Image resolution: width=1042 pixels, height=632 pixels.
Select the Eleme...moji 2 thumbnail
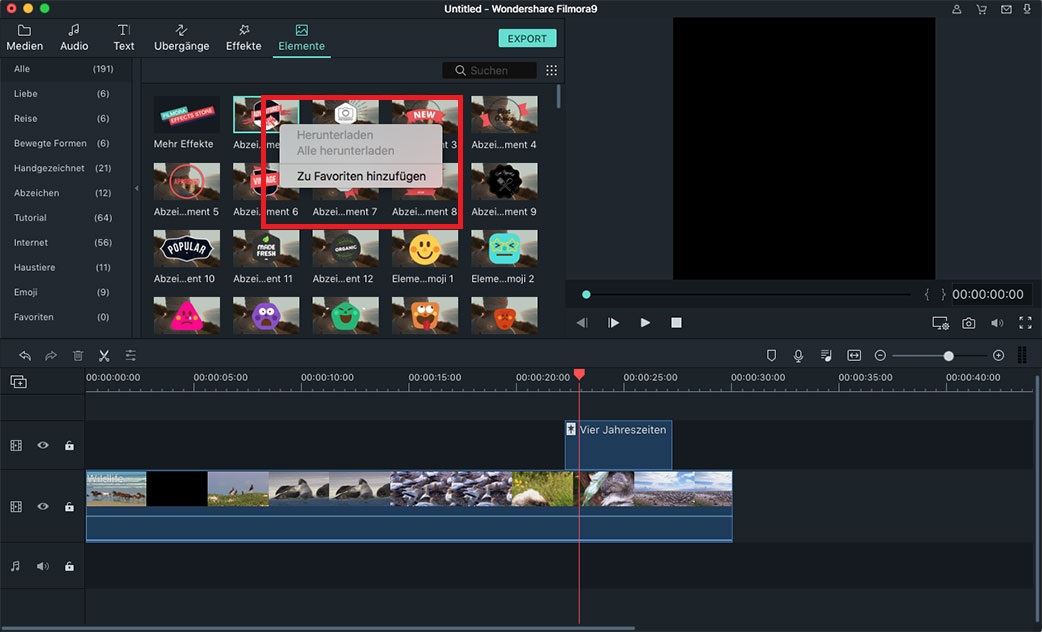pos(504,249)
